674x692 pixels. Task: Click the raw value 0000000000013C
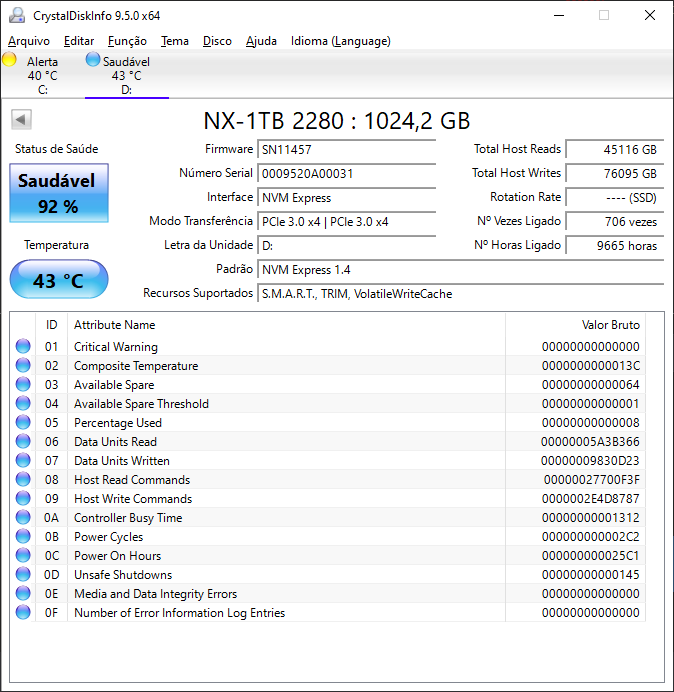coord(591,366)
